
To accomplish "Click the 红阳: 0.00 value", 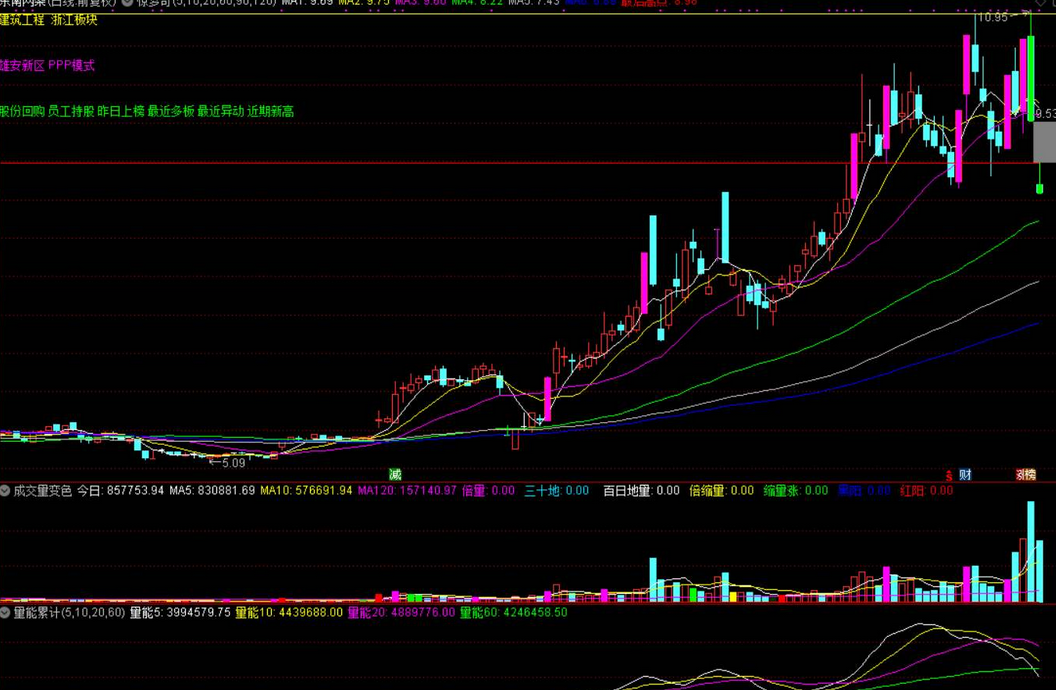I will [x=926, y=491].
